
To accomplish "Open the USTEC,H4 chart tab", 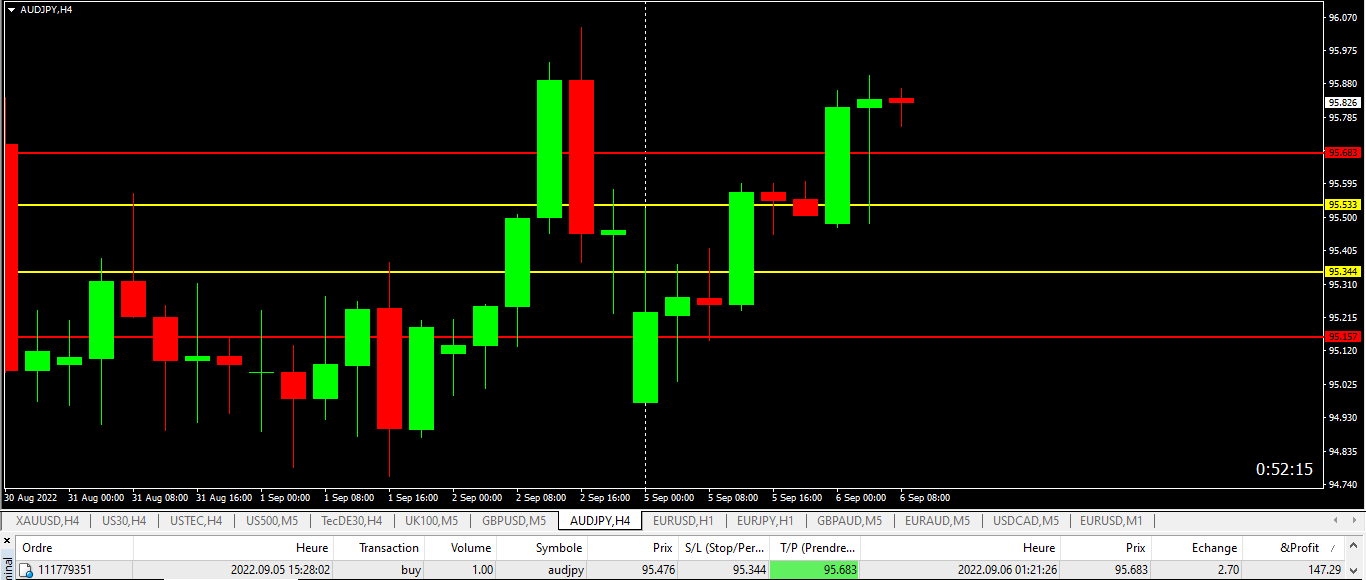I will point(196,521).
